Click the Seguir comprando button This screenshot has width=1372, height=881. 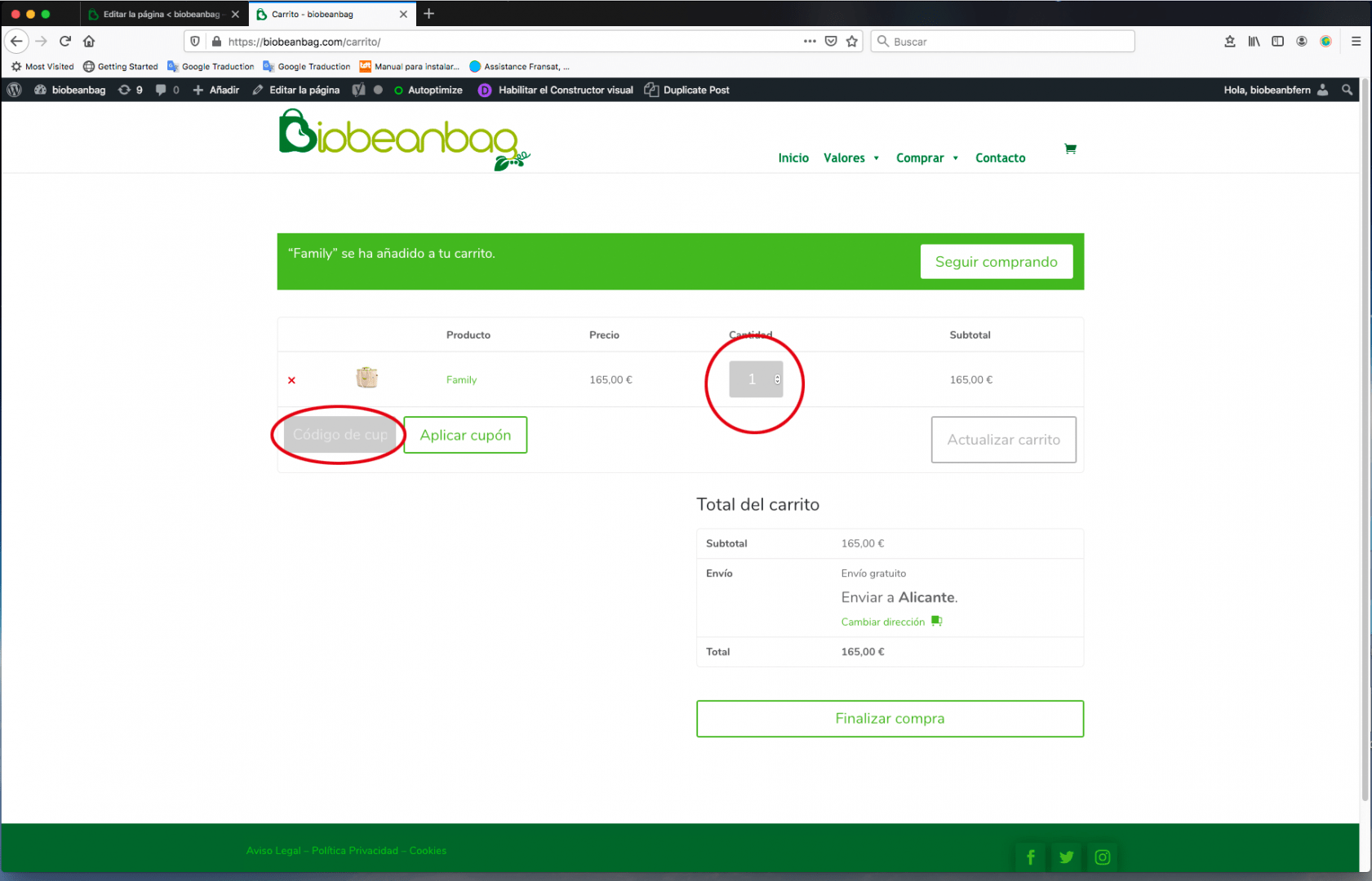coord(996,262)
